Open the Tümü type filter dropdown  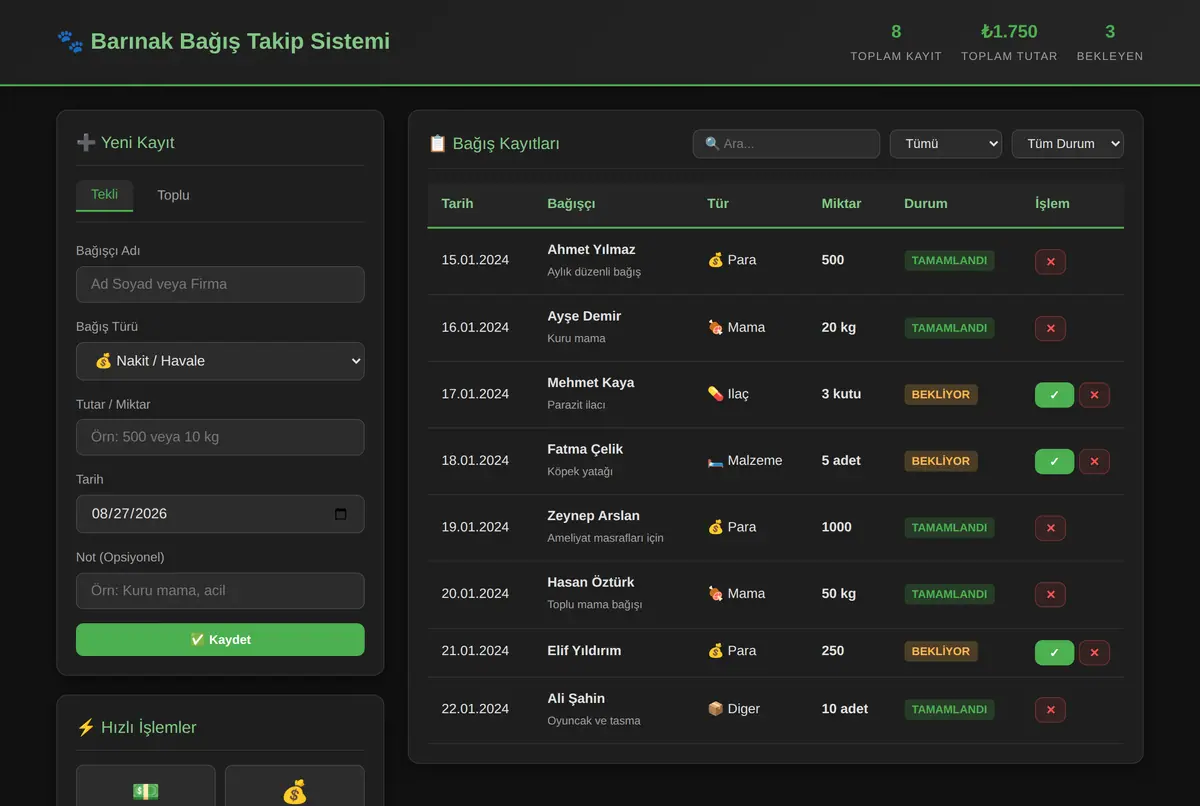(946, 144)
